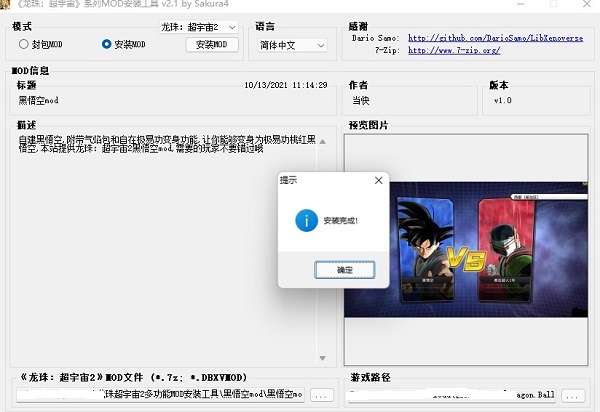Click the description scrollbar down arrow
The height and width of the screenshot is (412, 600).
321,358
